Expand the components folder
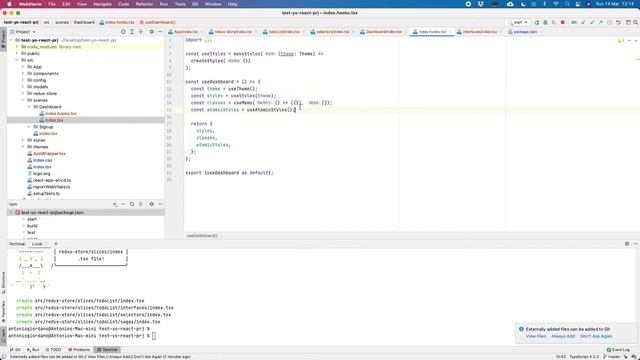The width and height of the screenshot is (640, 360). [23, 73]
